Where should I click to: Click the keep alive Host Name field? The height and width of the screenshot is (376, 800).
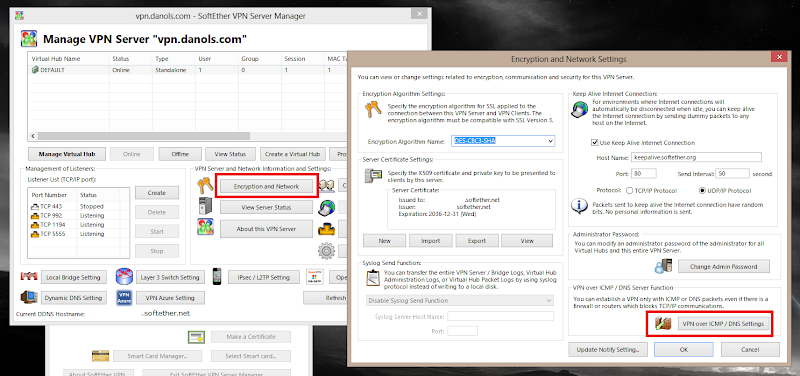[x=696, y=157]
